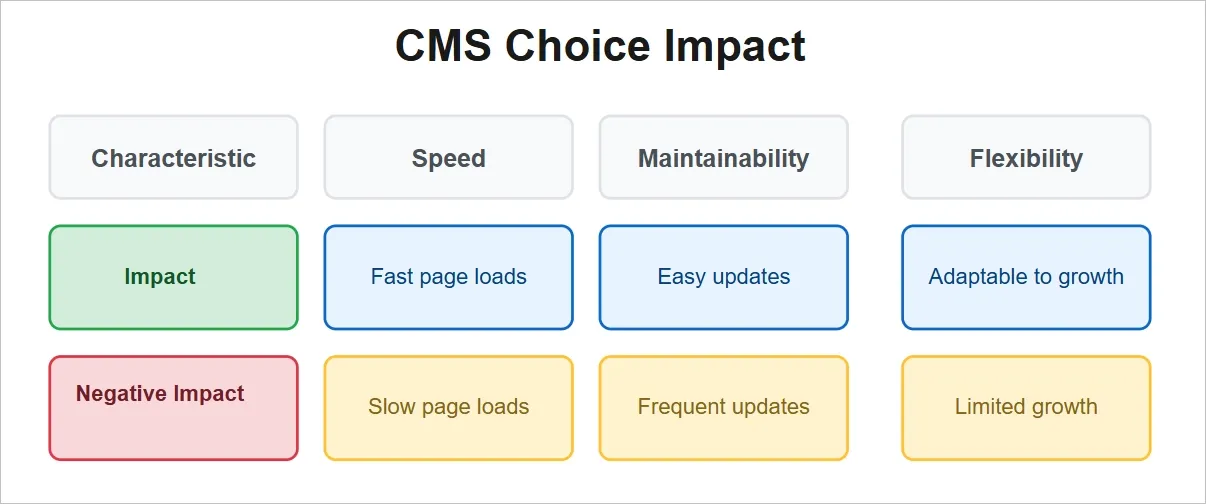Screen dimensions: 1206x504
Task: Select the red Negative Impact box
Action: [173, 408]
